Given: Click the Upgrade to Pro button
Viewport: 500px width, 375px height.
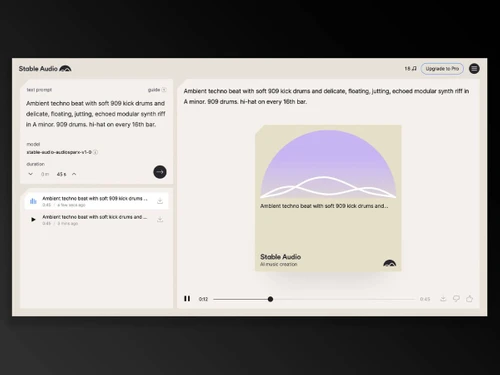Looking at the screenshot, I should pos(442,69).
